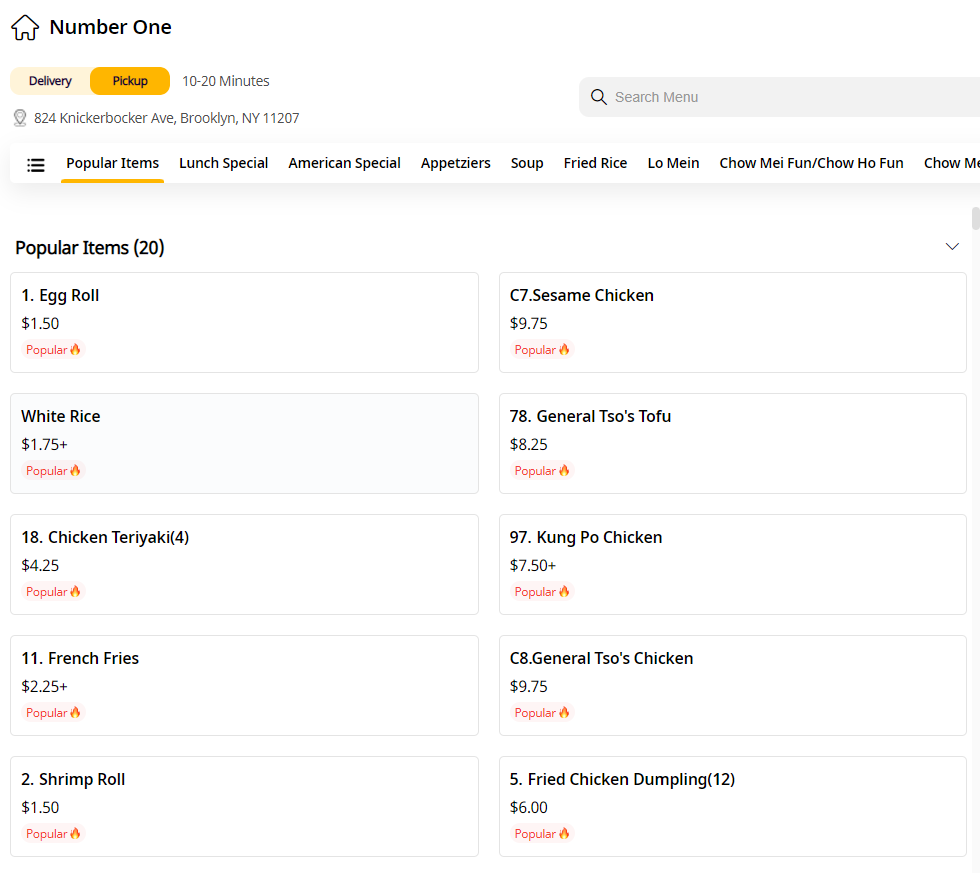980x873 pixels.
Task: Click the restaurant address text
Action: [166, 118]
